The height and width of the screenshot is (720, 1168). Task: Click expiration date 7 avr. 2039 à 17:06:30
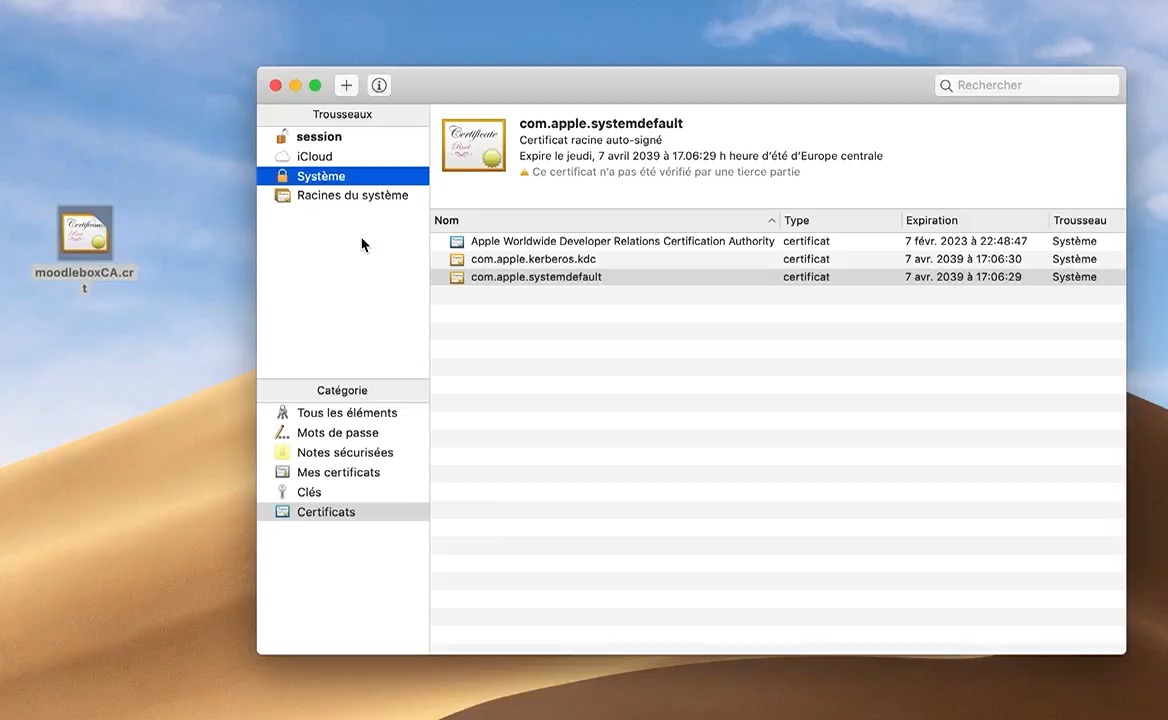tap(963, 259)
